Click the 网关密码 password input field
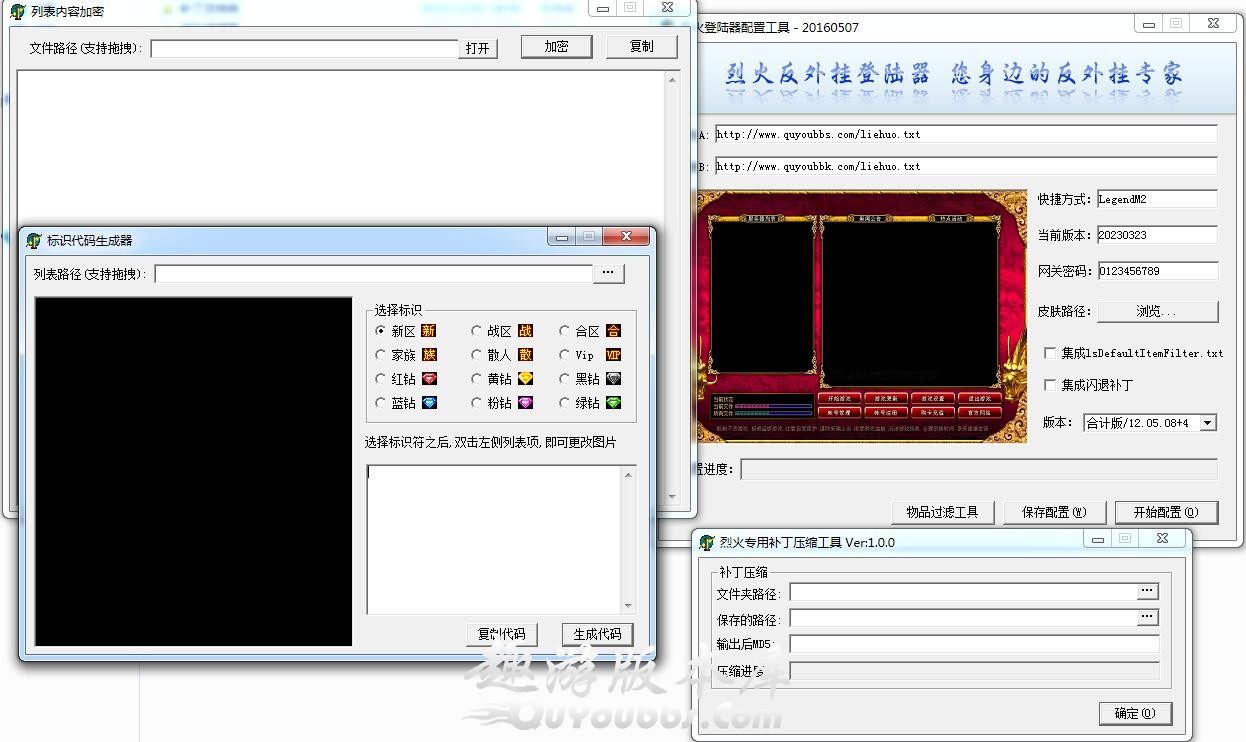Viewport: 1246px width, 742px height. coord(1157,271)
